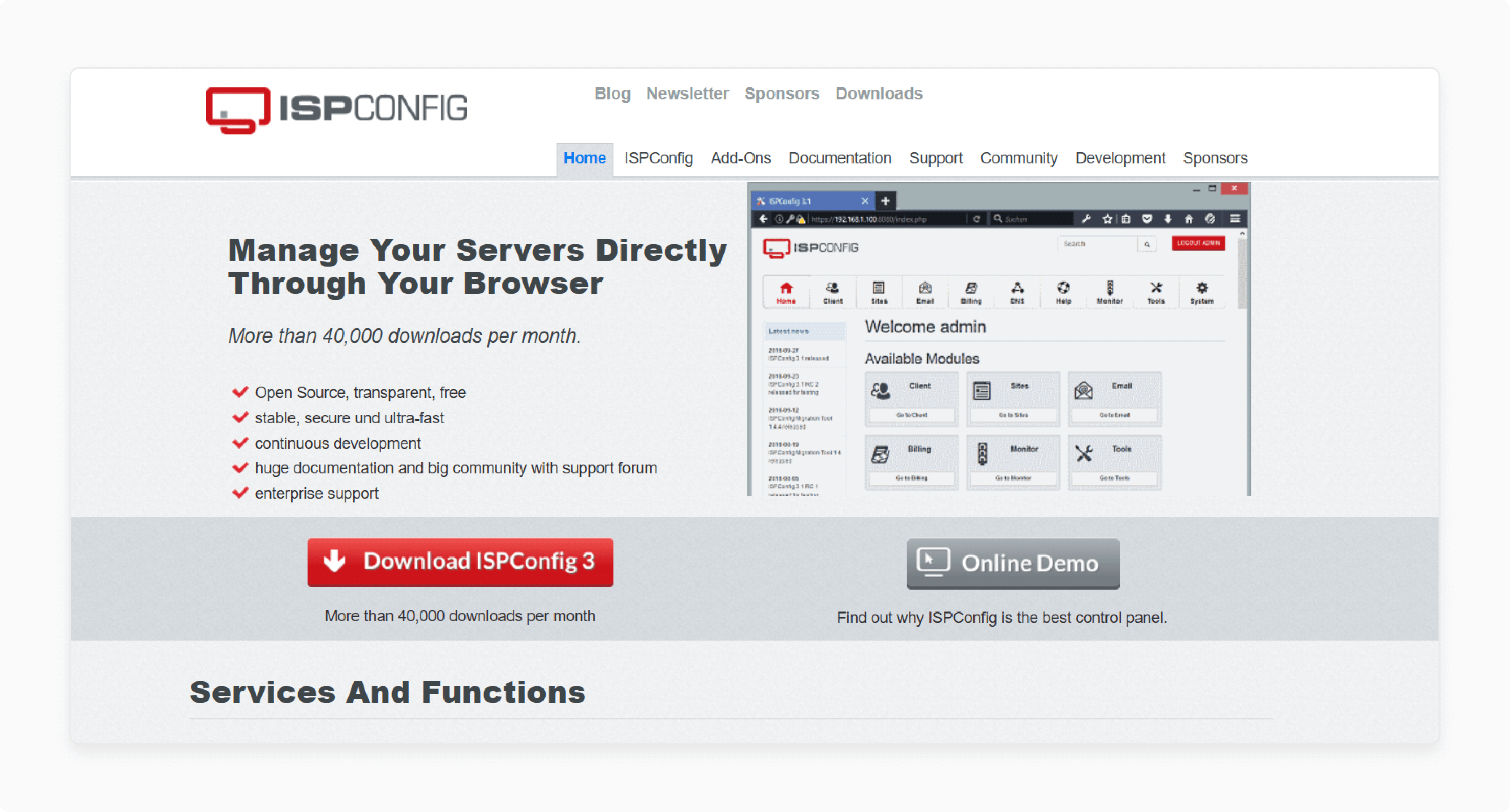The height and width of the screenshot is (812, 1510).
Task: Go to the Documentation navigation item
Action: tap(839, 158)
